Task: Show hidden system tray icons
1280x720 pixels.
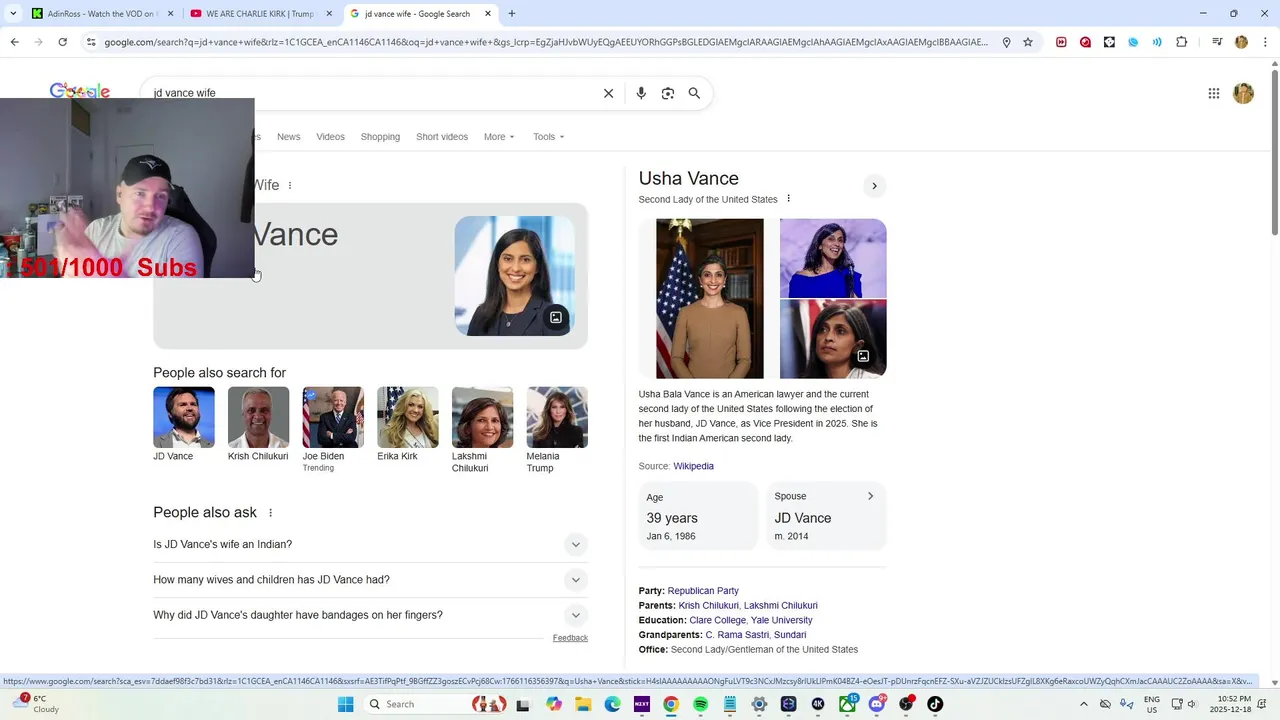Action: (x=1084, y=704)
